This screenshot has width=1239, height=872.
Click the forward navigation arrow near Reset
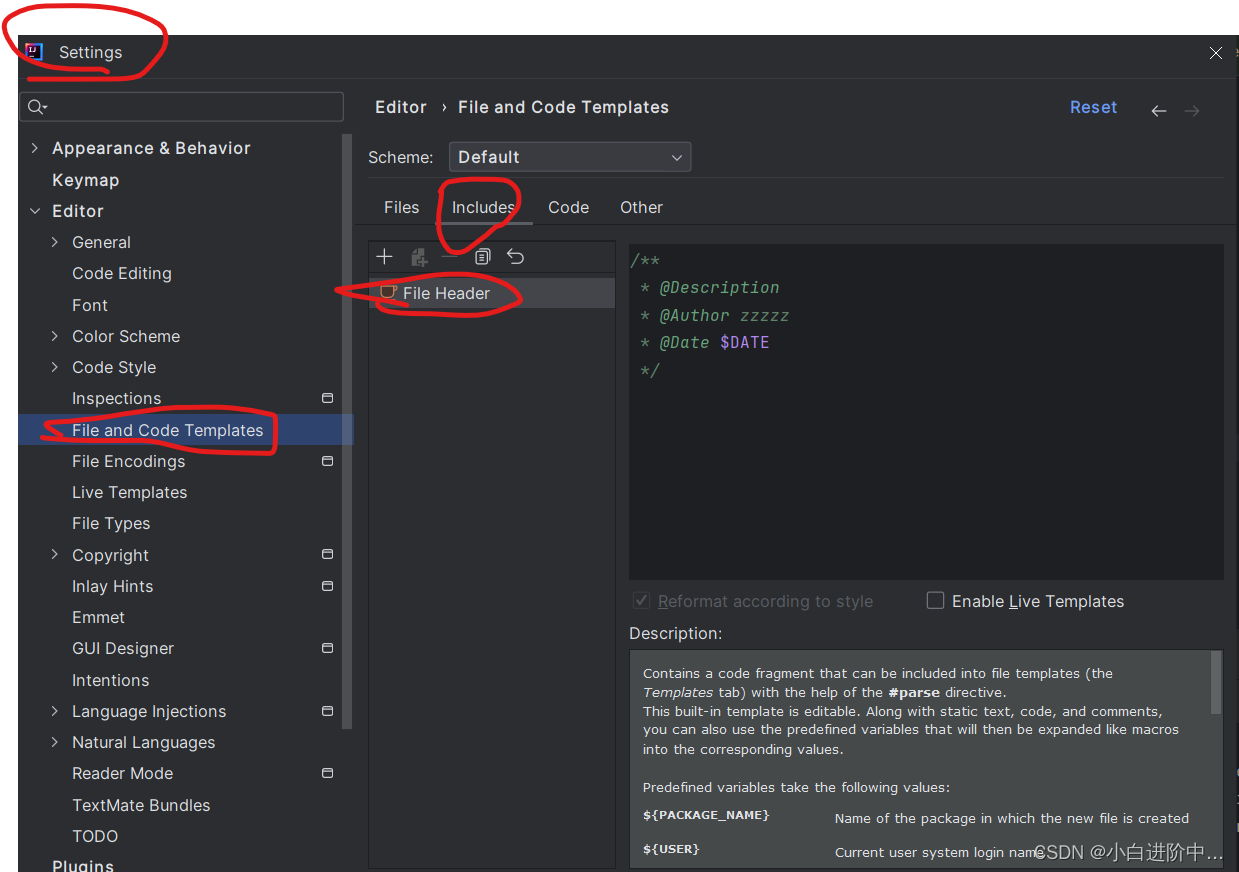coord(1191,110)
